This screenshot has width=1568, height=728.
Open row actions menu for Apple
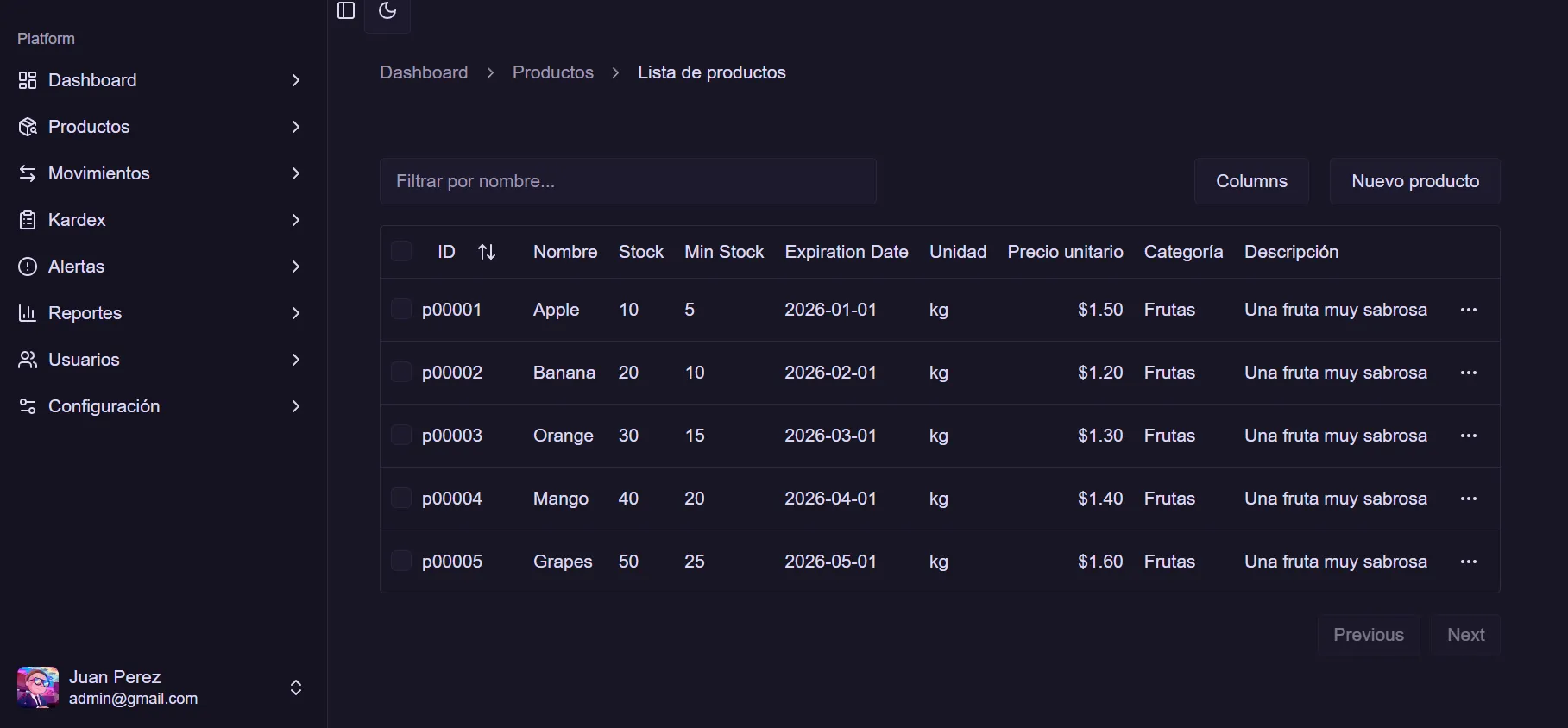click(1468, 310)
